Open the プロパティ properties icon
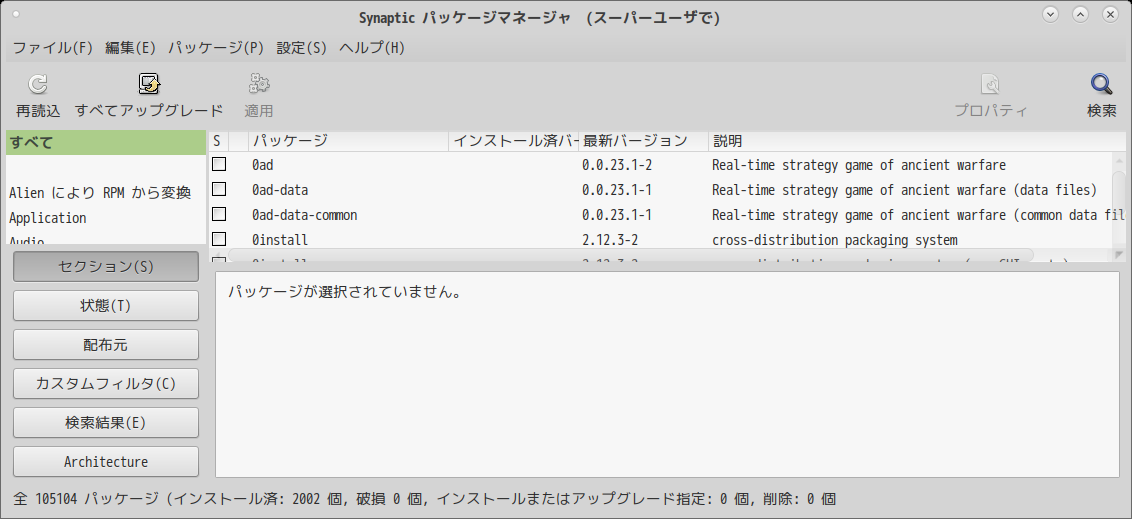Viewport: 1132px width, 519px height. coord(990,84)
